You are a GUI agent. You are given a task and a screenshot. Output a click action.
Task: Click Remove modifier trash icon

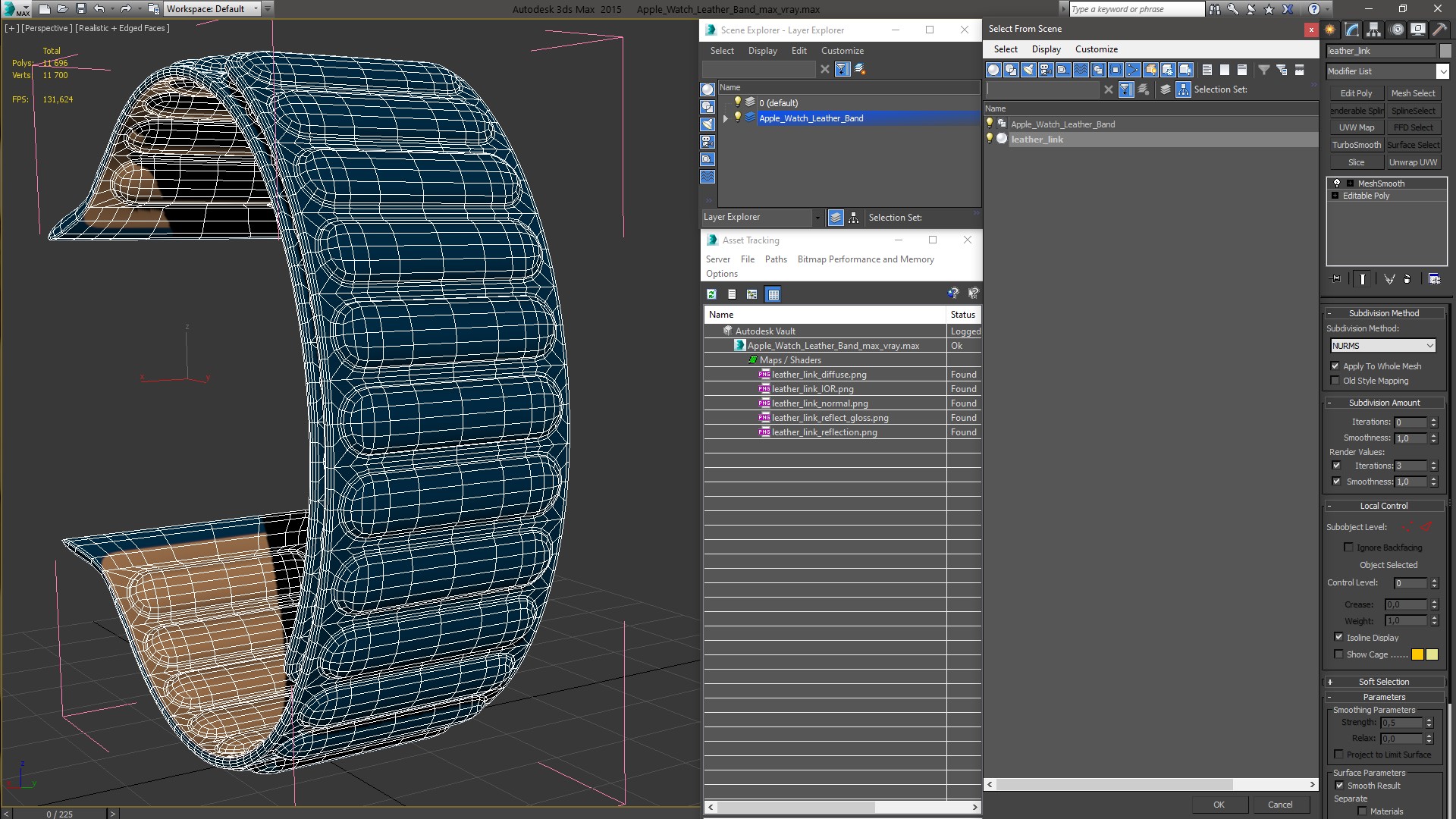pos(1407,279)
